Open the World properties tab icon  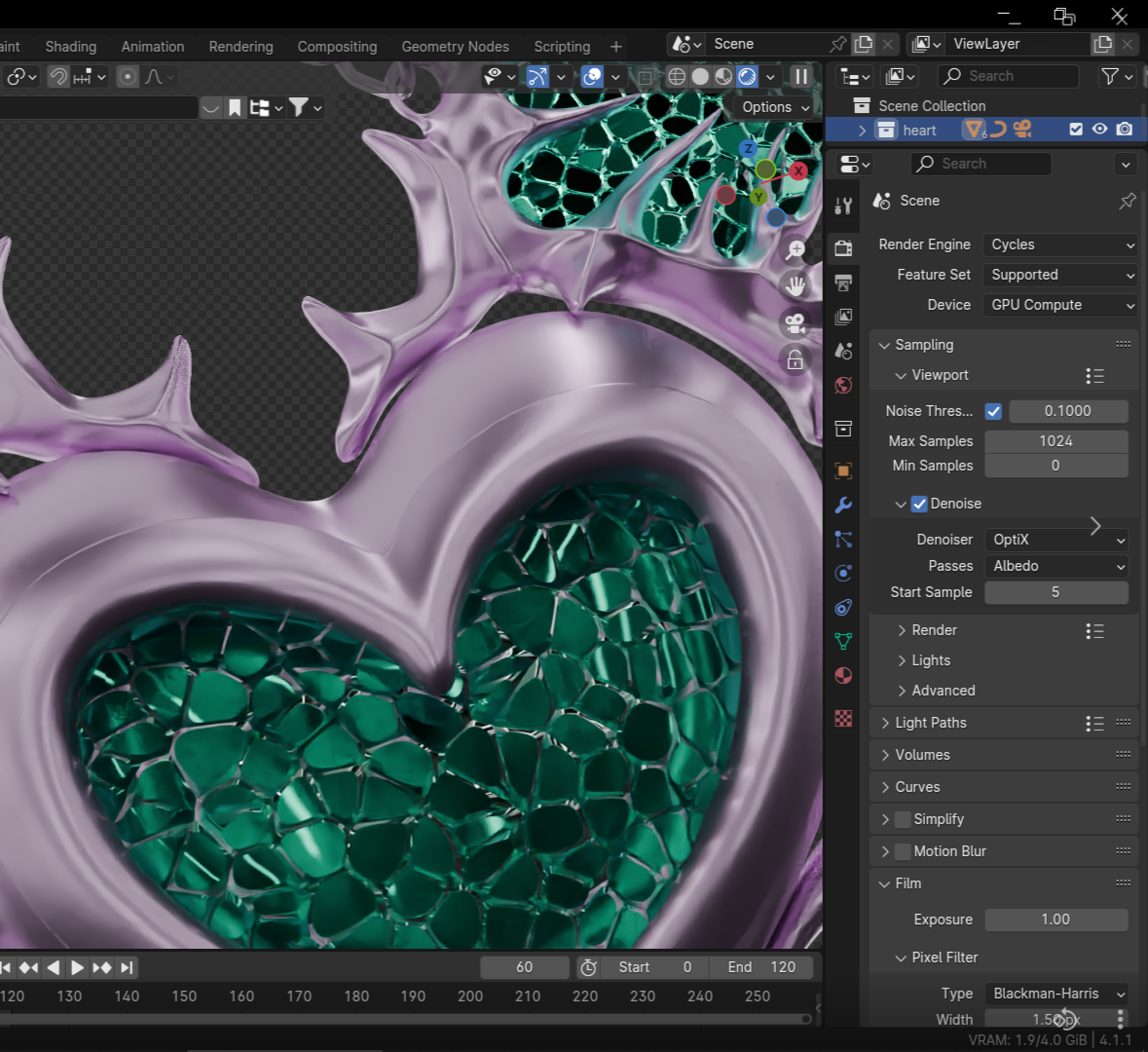pos(843,386)
